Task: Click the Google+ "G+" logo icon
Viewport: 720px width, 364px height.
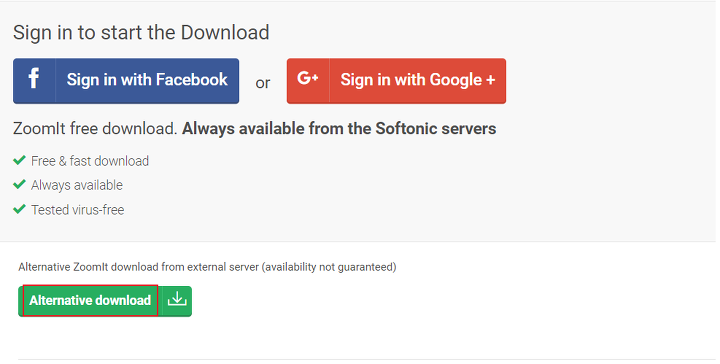Action: pos(308,78)
